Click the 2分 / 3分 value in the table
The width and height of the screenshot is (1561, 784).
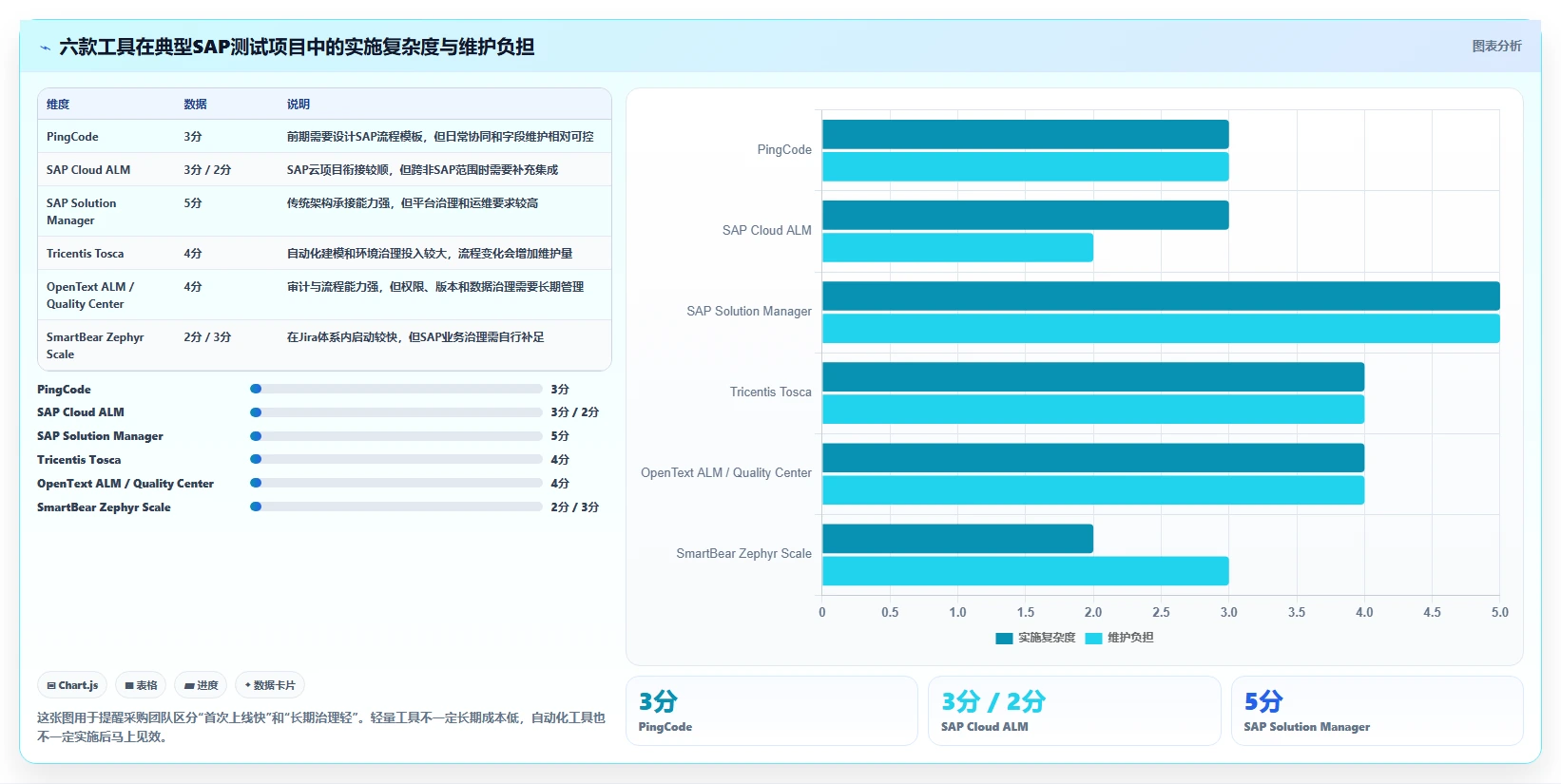tap(207, 337)
